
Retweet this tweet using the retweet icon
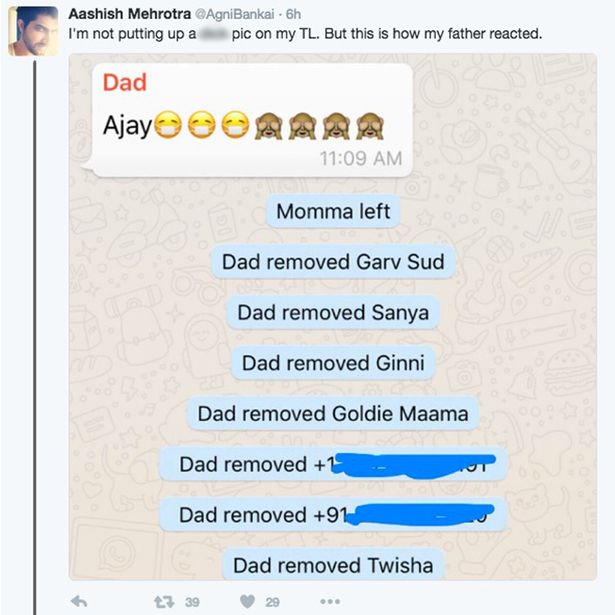160,601
